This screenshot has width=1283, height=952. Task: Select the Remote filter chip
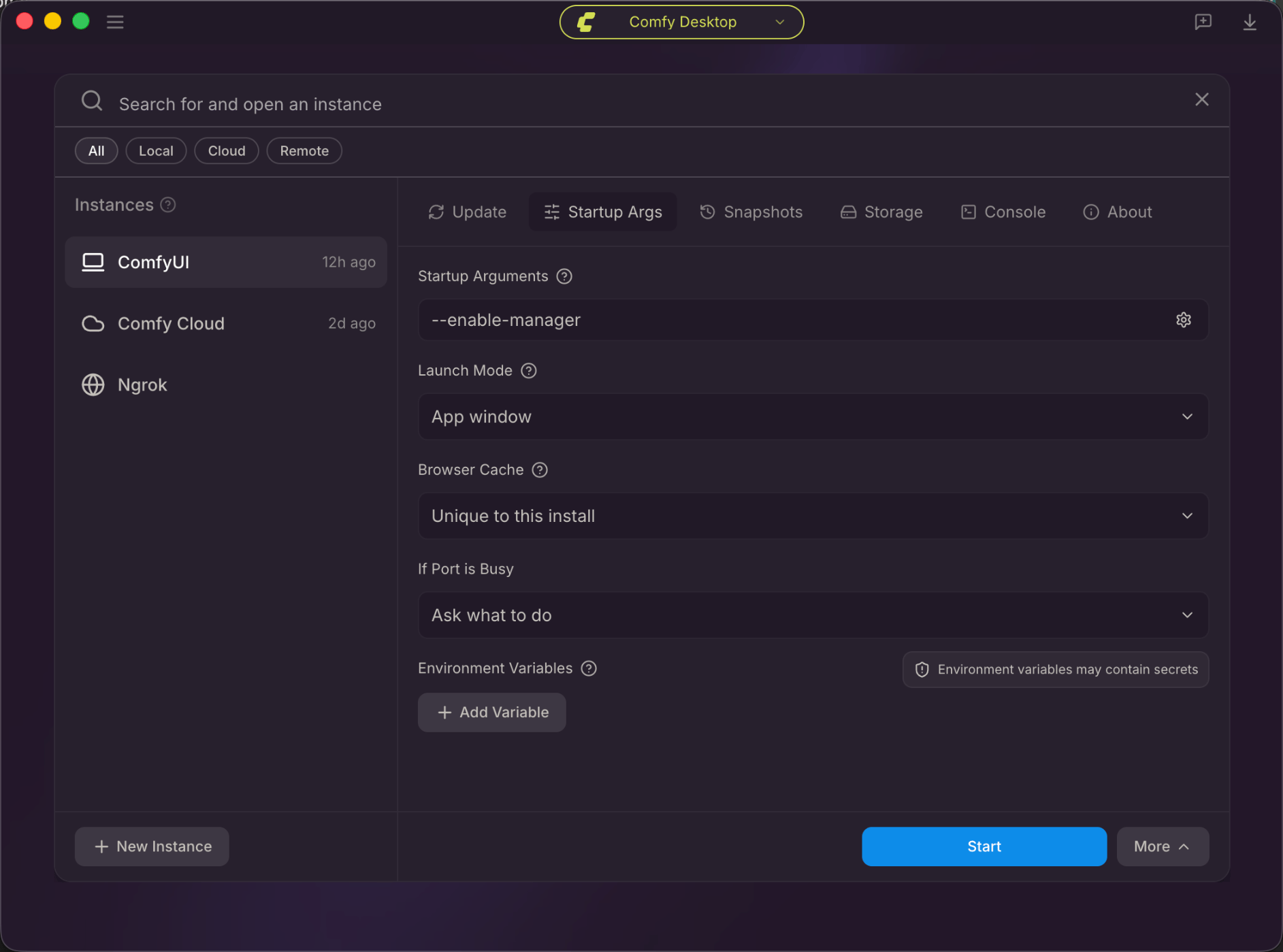[x=304, y=150]
